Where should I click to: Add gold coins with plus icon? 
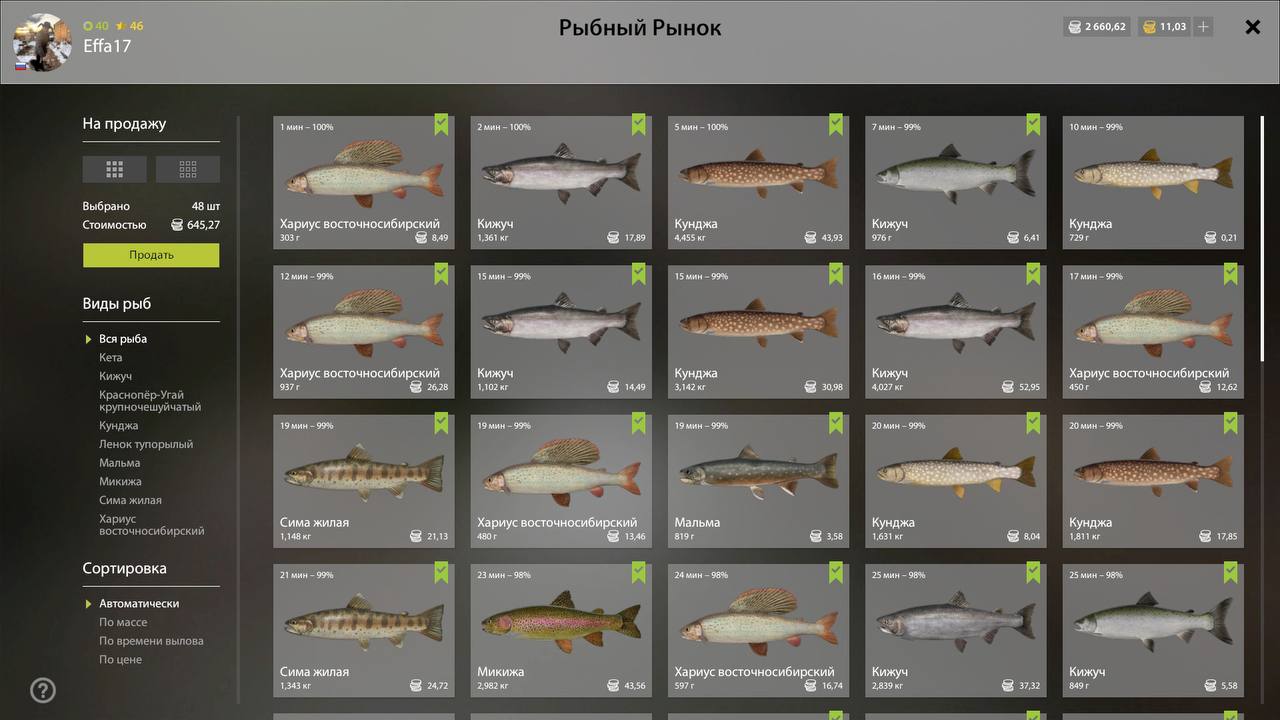1203,27
